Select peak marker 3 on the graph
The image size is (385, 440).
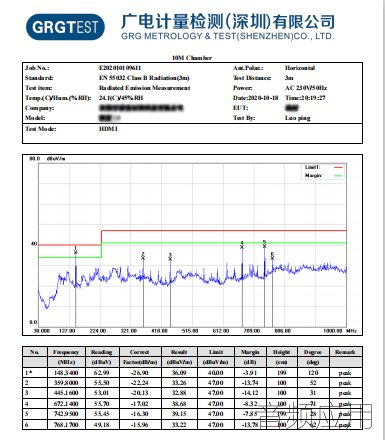coord(170,257)
